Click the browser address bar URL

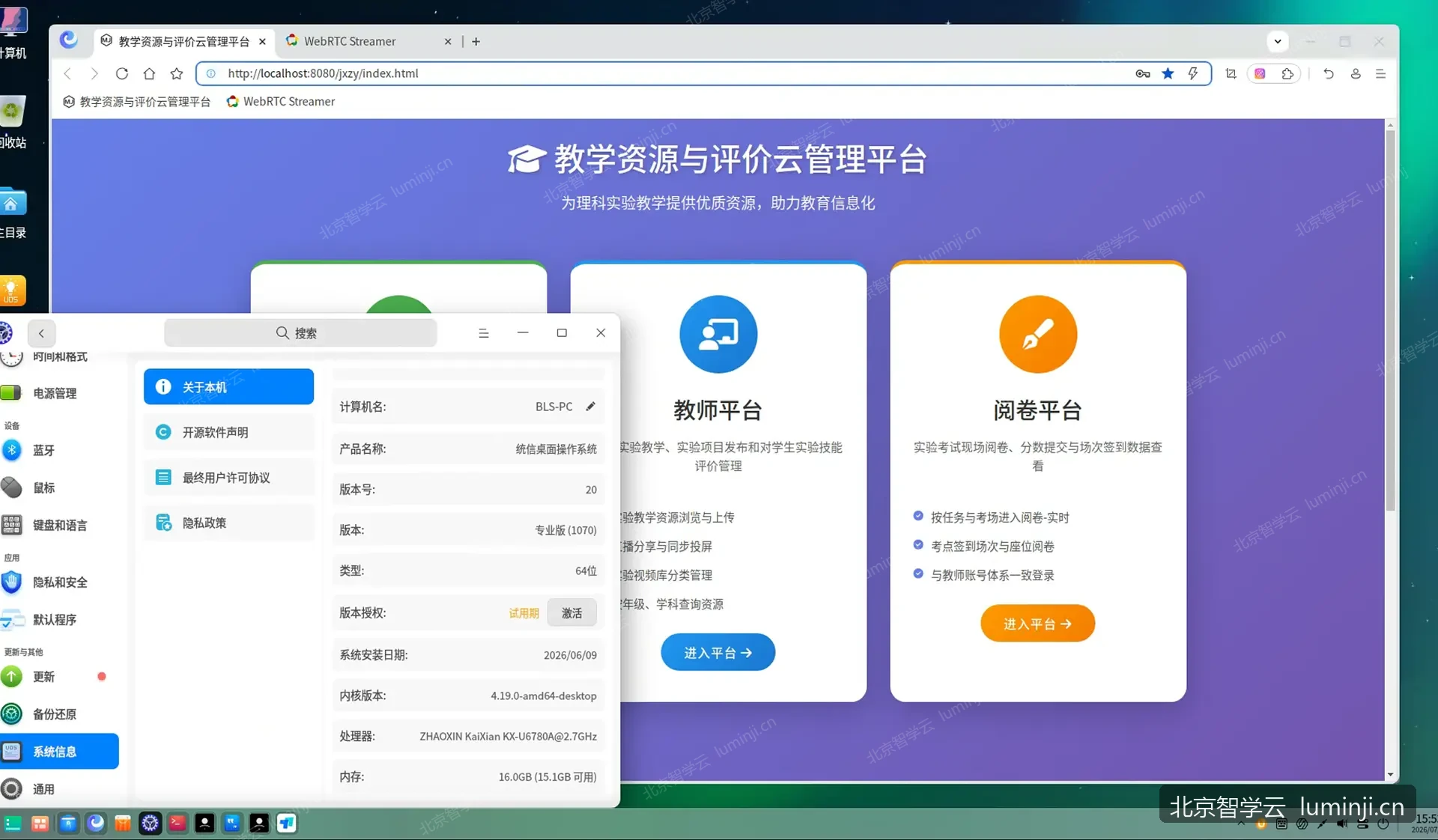(x=323, y=73)
